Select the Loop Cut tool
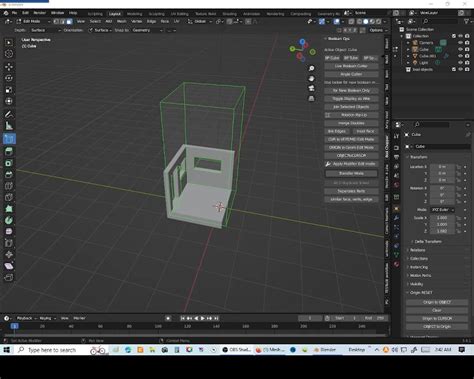The height and width of the screenshot is (379, 474). click(9, 186)
